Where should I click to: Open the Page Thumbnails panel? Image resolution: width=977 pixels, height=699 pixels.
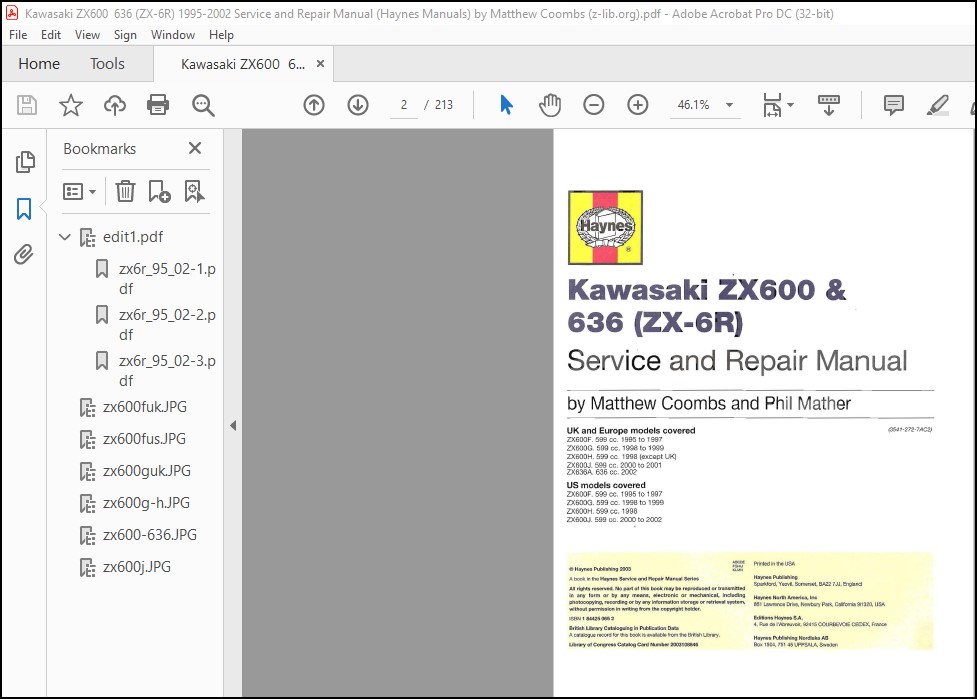tap(25, 162)
